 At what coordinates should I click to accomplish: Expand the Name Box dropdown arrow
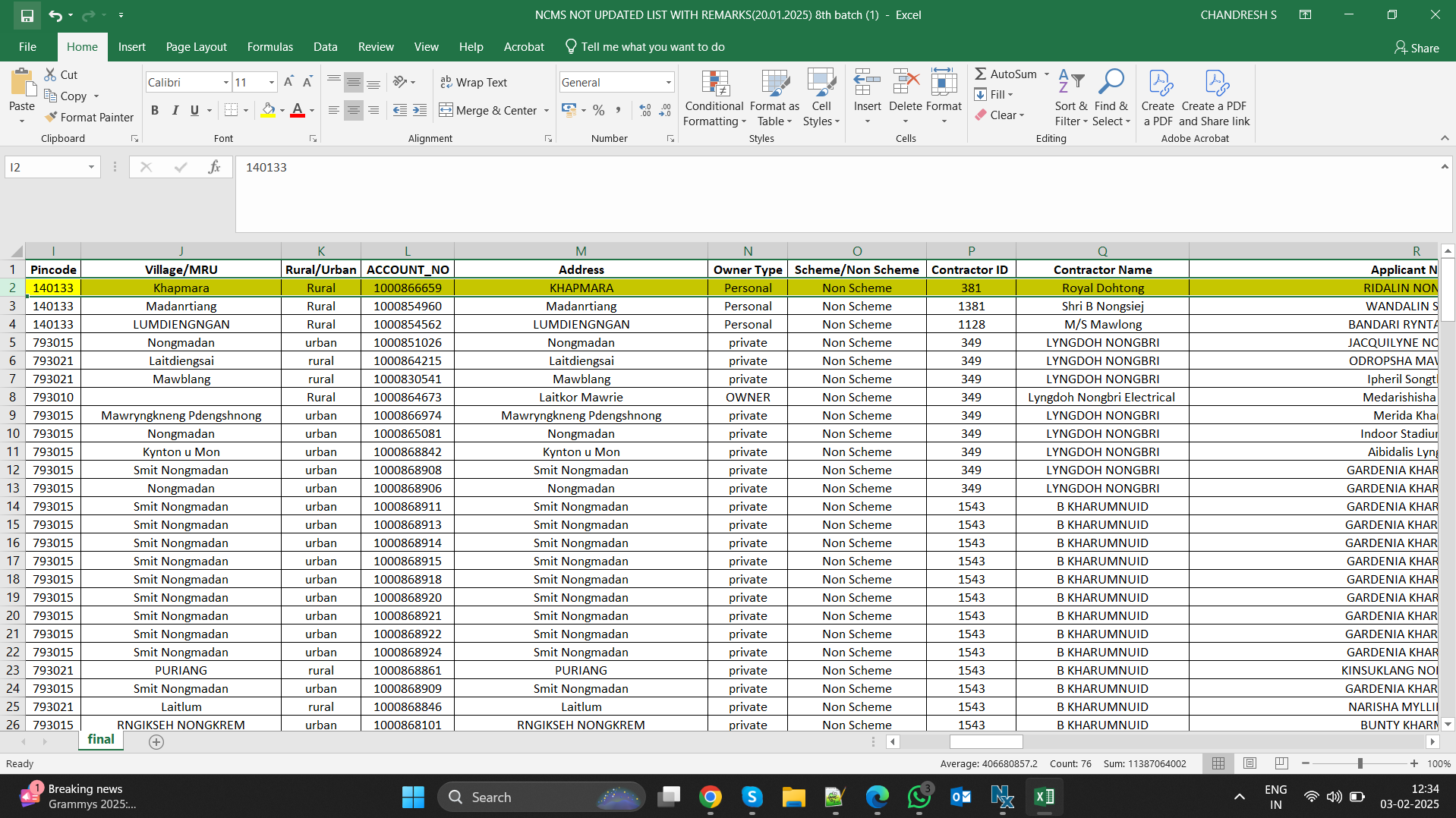[x=91, y=167]
